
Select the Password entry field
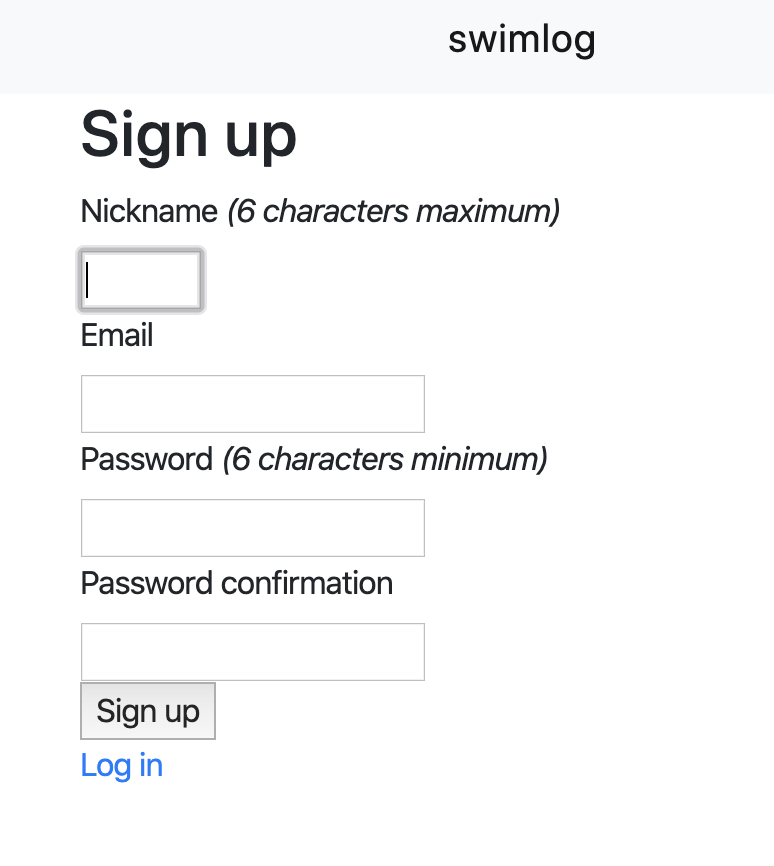tap(252, 528)
